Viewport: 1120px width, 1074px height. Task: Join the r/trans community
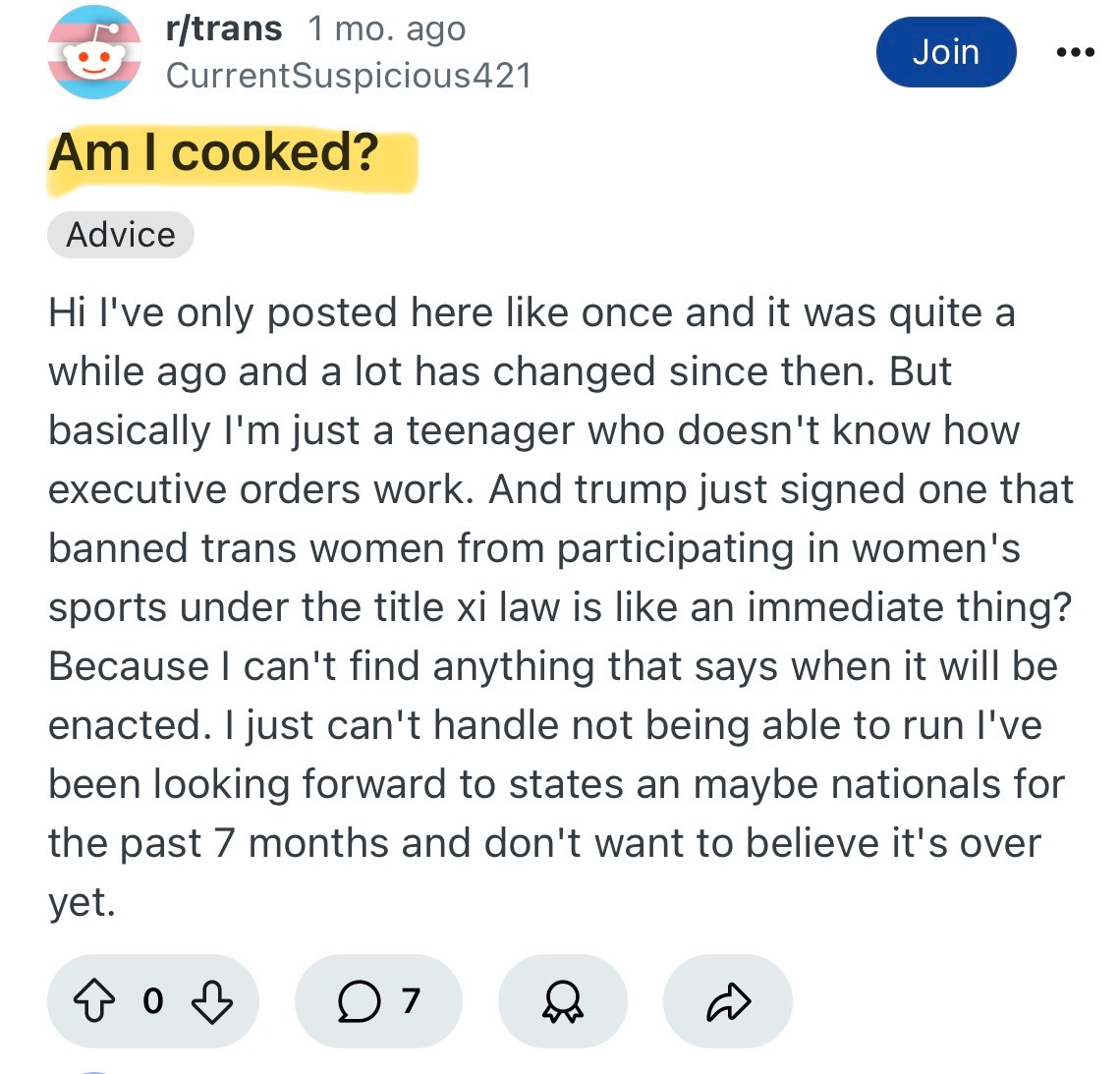pos(945,52)
